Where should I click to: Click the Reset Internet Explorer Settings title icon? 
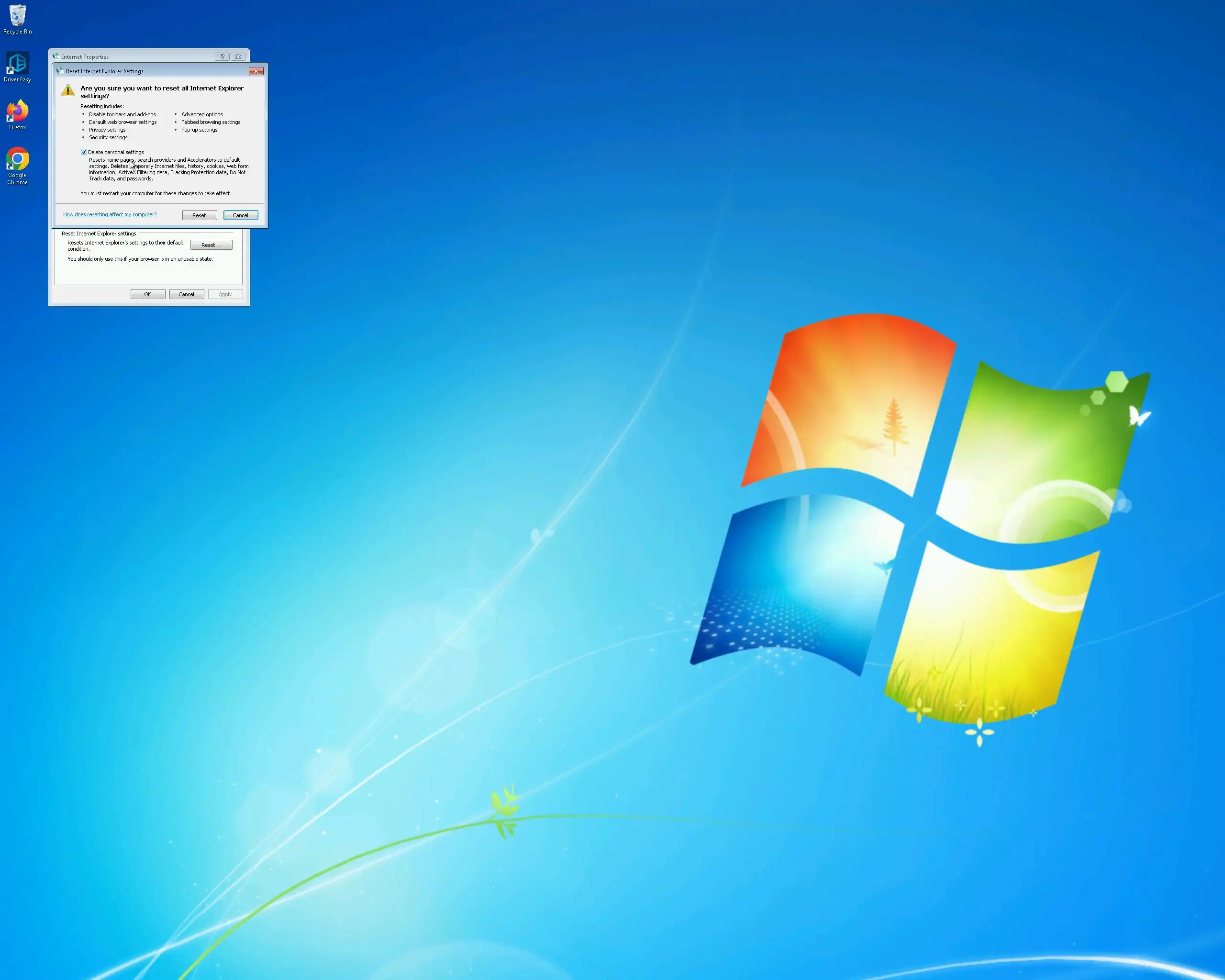click(60, 71)
